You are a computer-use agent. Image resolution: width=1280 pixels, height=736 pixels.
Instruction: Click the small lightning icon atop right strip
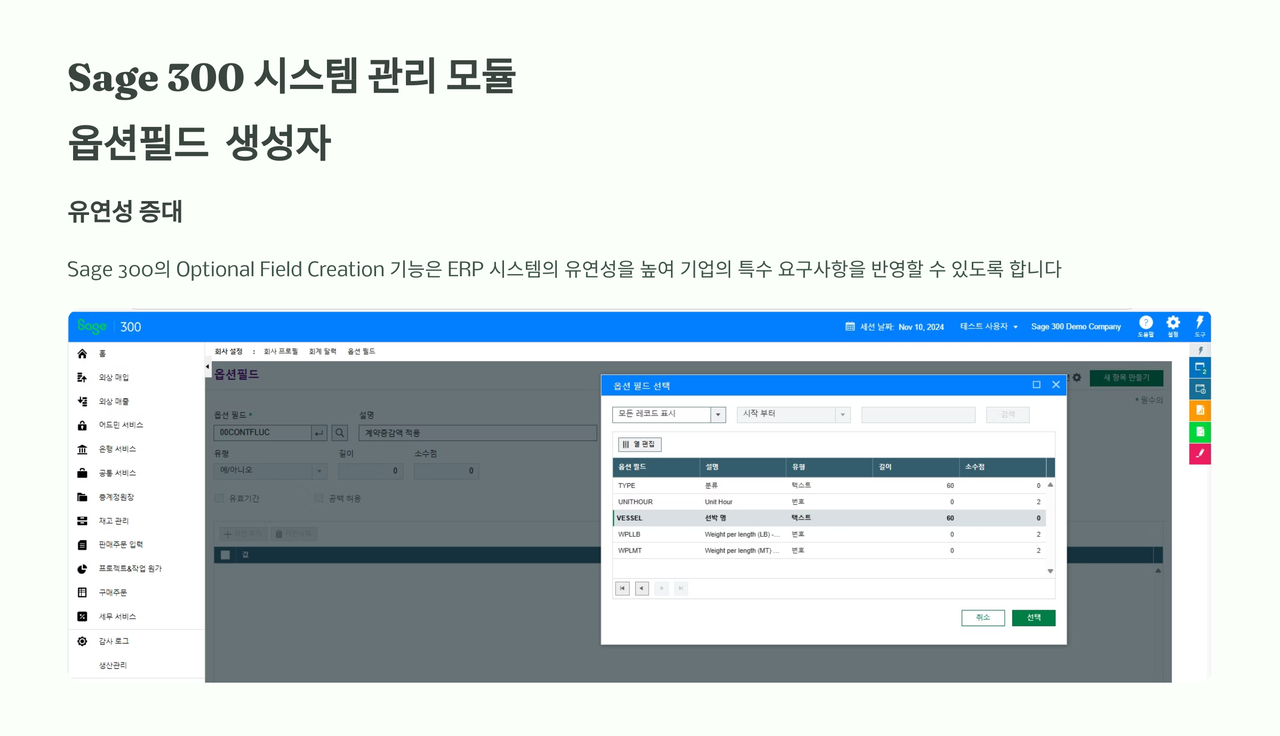[1200, 350]
